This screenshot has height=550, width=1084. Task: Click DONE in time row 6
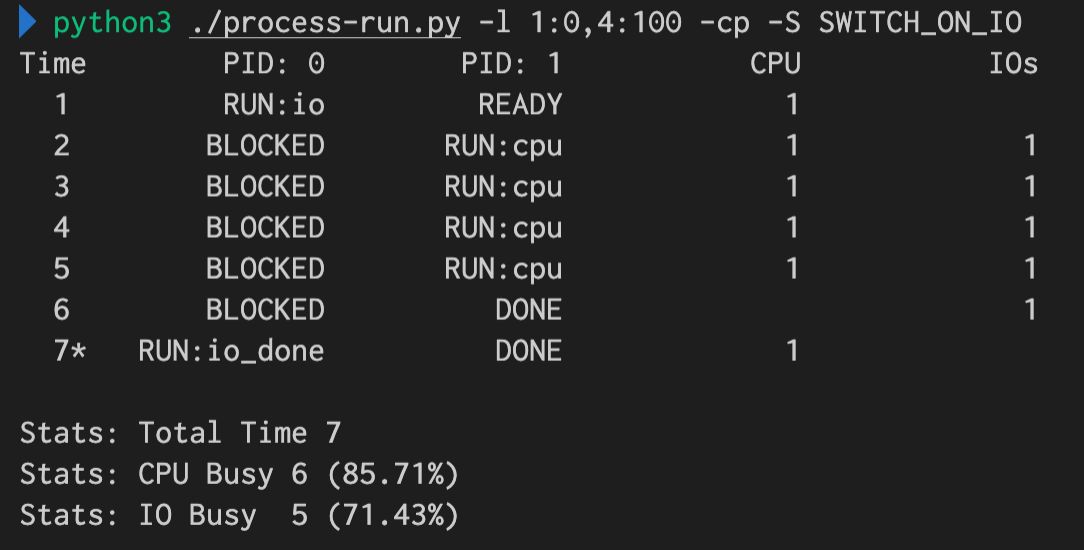[x=528, y=310]
